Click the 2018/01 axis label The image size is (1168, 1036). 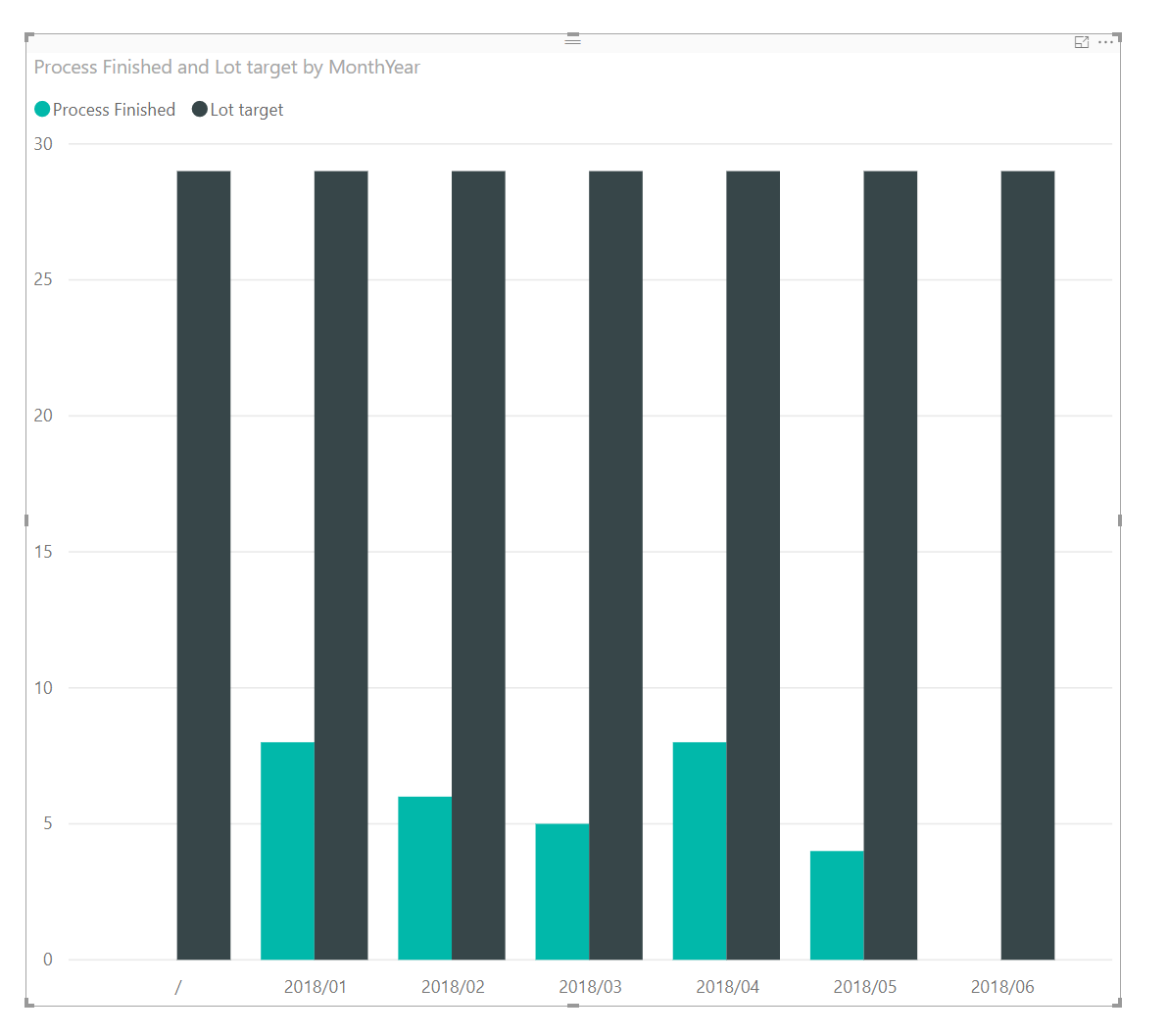click(x=316, y=987)
